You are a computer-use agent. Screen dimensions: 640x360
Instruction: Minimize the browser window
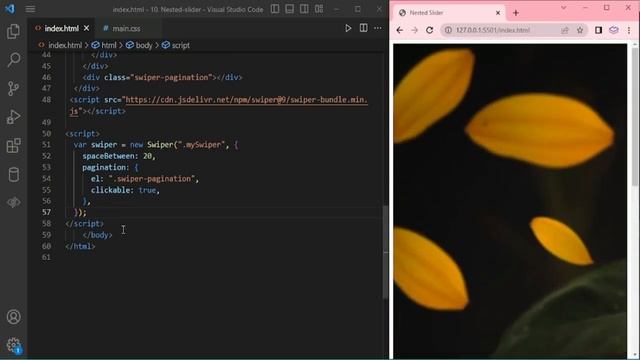point(585,8)
